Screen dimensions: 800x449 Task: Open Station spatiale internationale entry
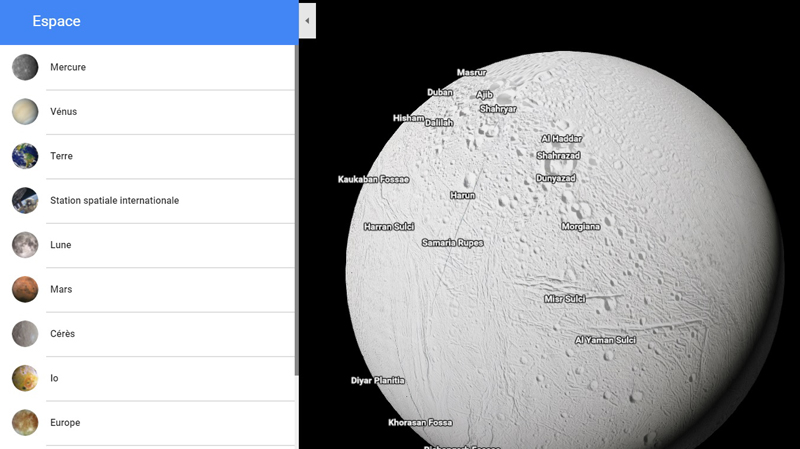147,201
